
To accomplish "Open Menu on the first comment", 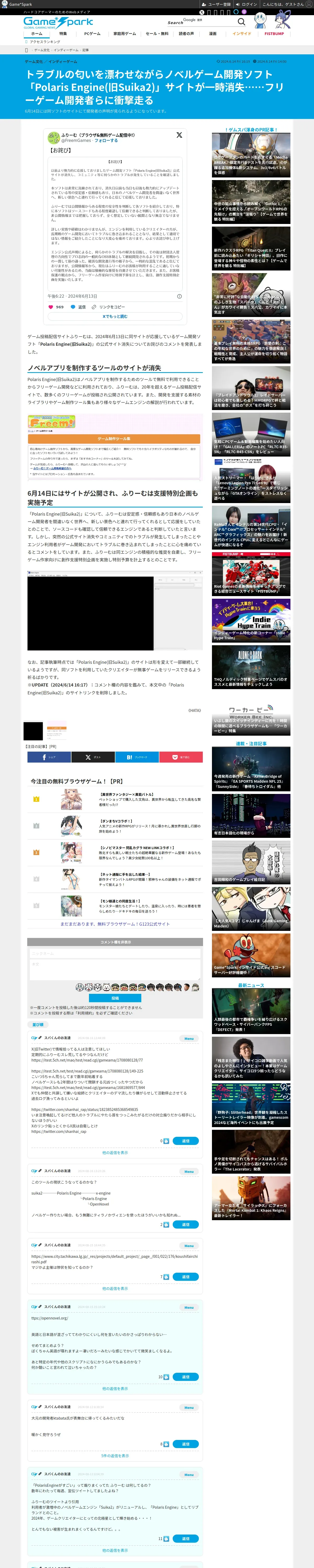I will (189, 1039).
